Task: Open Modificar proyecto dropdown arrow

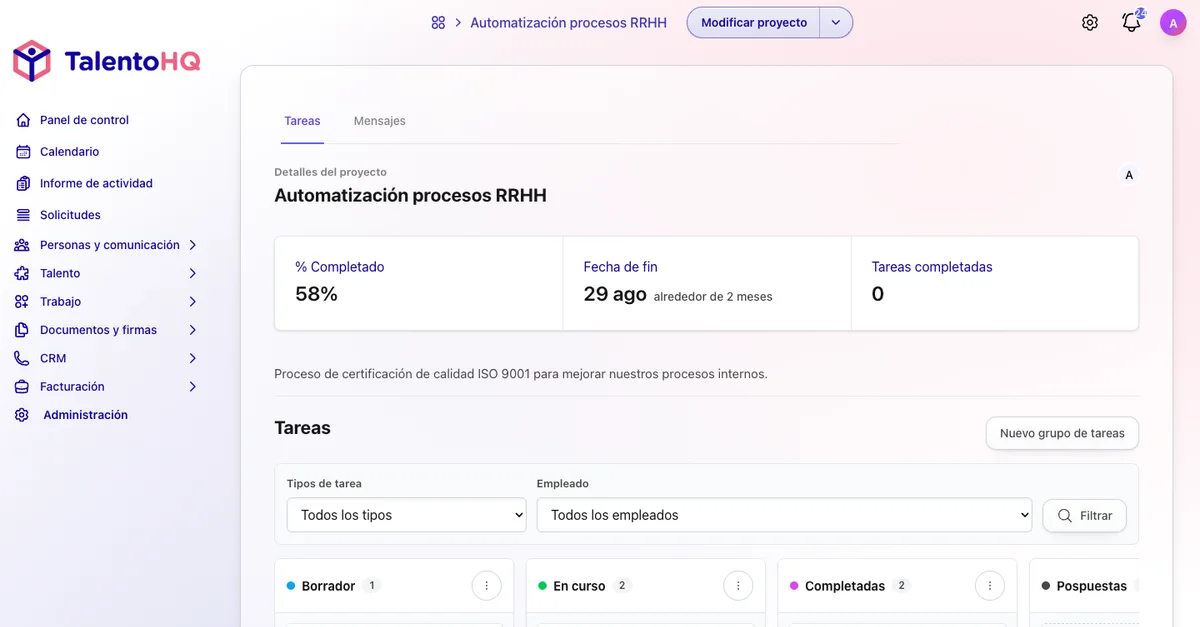Action: tap(836, 23)
